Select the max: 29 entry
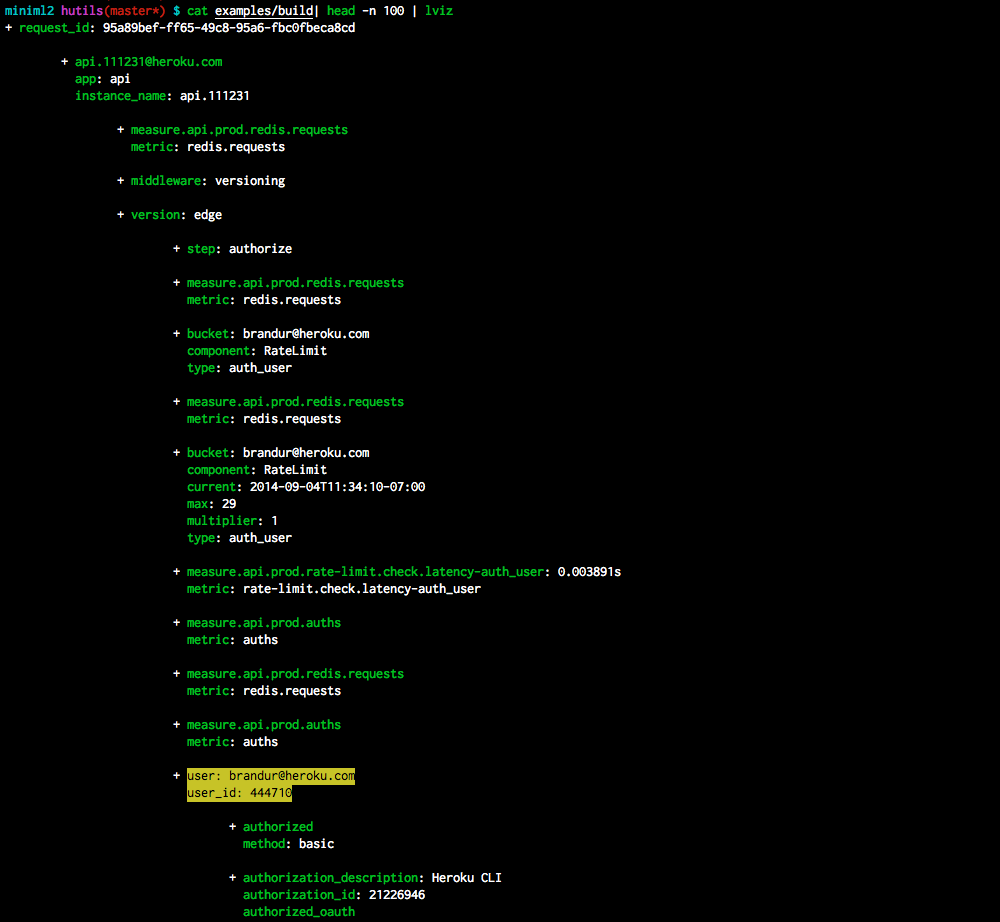Image resolution: width=1000 pixels, height=922 pixels. [211, 504]
